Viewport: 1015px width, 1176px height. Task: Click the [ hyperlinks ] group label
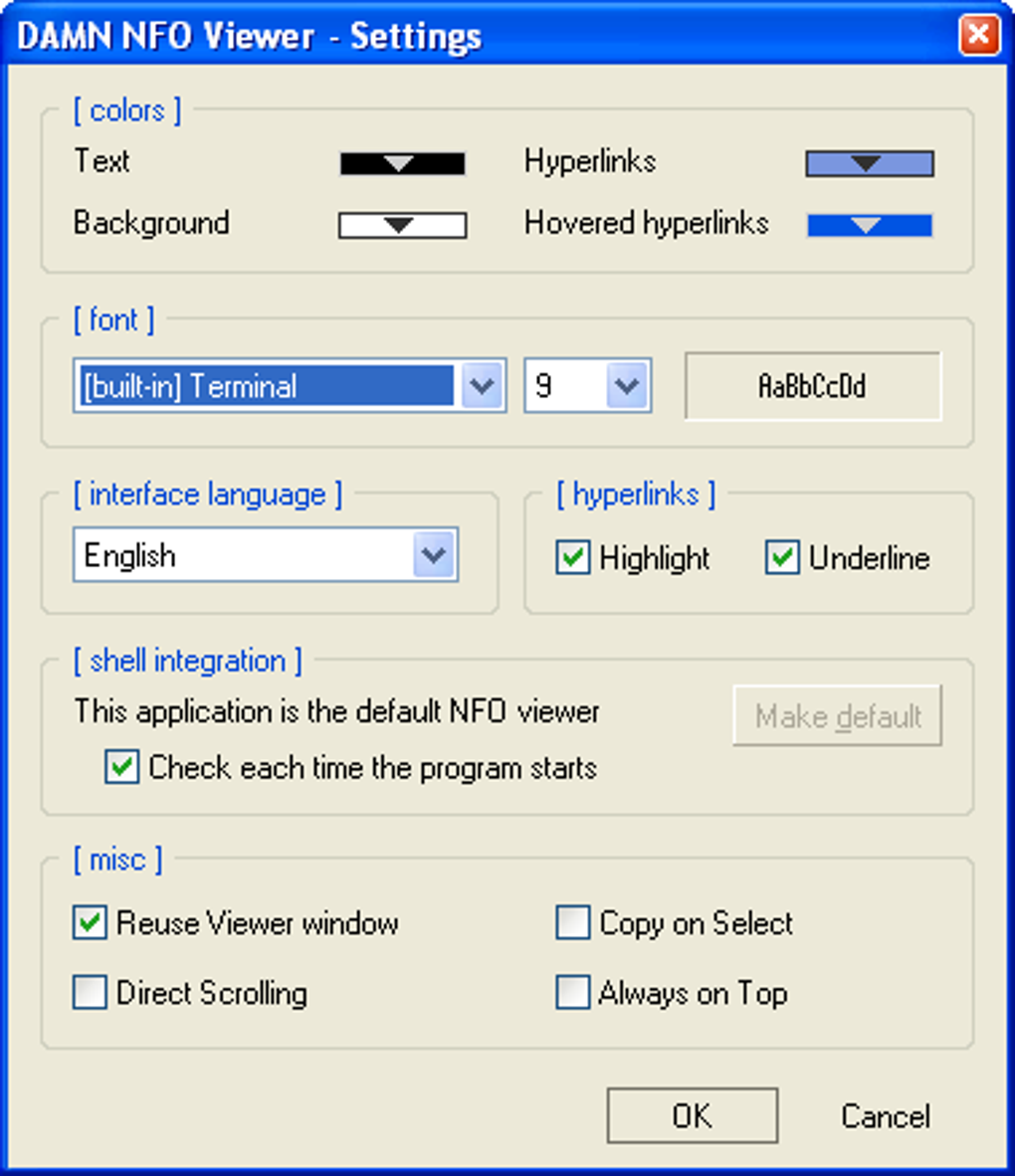636,495
